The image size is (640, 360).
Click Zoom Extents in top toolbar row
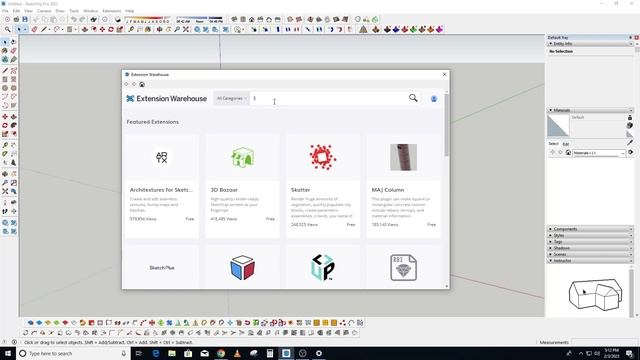(x=186, y=29)
